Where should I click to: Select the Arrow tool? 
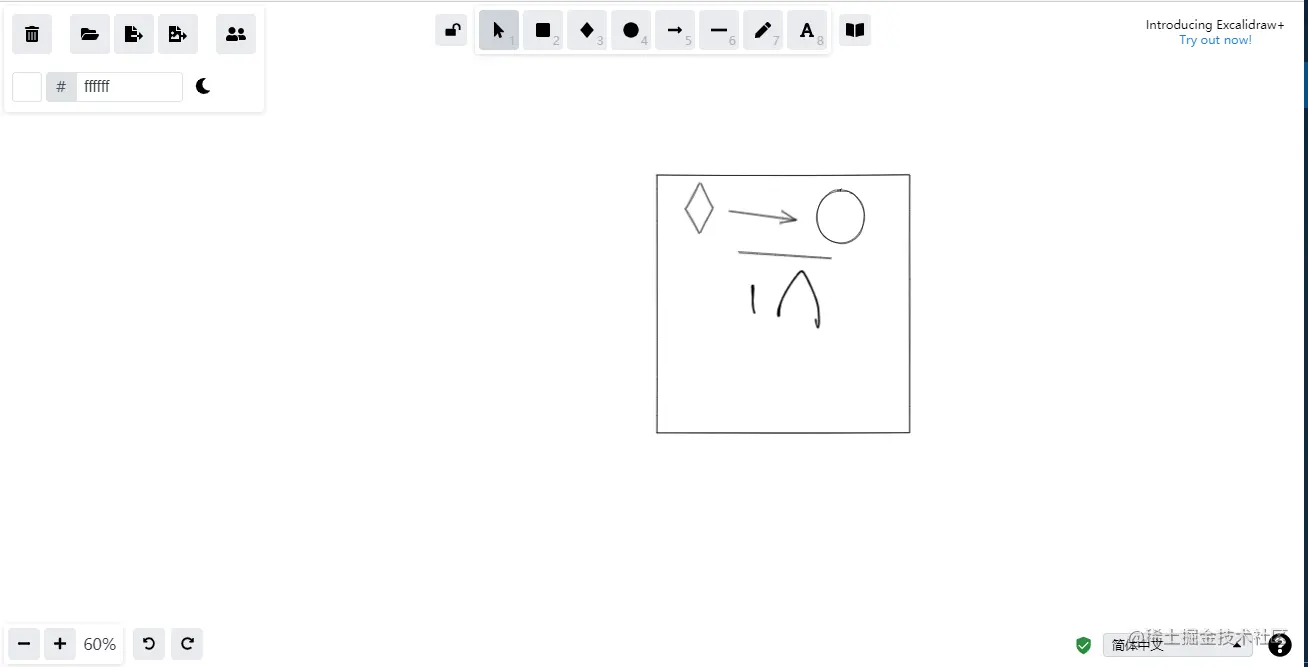(x=675, y=30)
